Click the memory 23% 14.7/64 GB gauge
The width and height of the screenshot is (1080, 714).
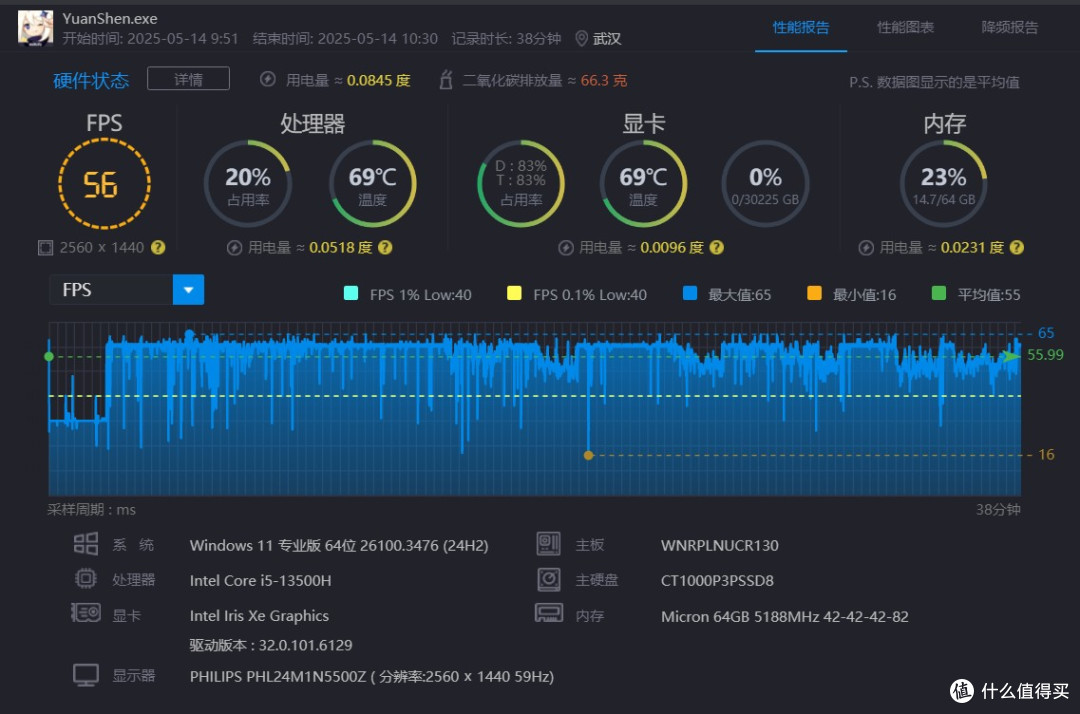(x=944, y=184)
